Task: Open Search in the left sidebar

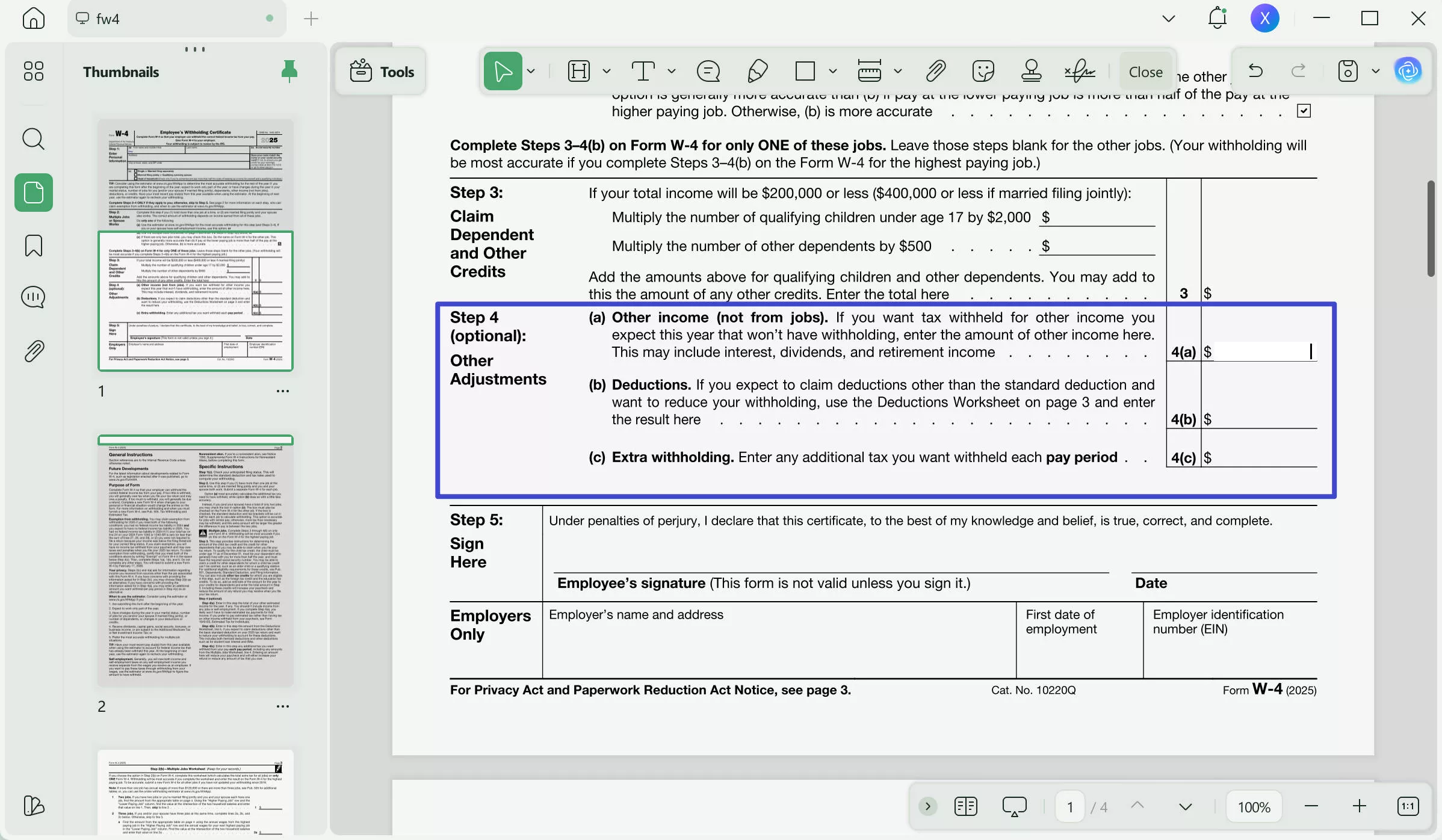Action: [x=33, y=139]
